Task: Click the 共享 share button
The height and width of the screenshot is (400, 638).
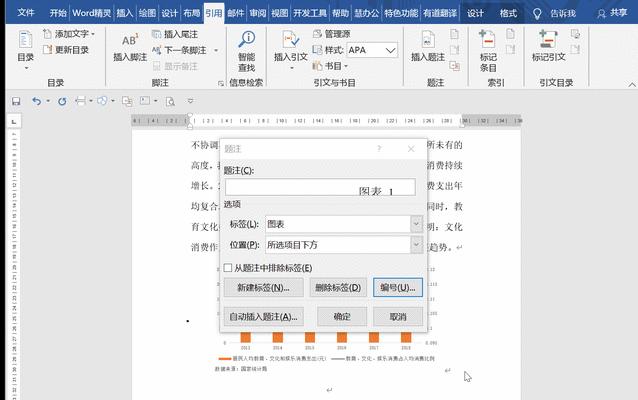Action: click(612, 13)
